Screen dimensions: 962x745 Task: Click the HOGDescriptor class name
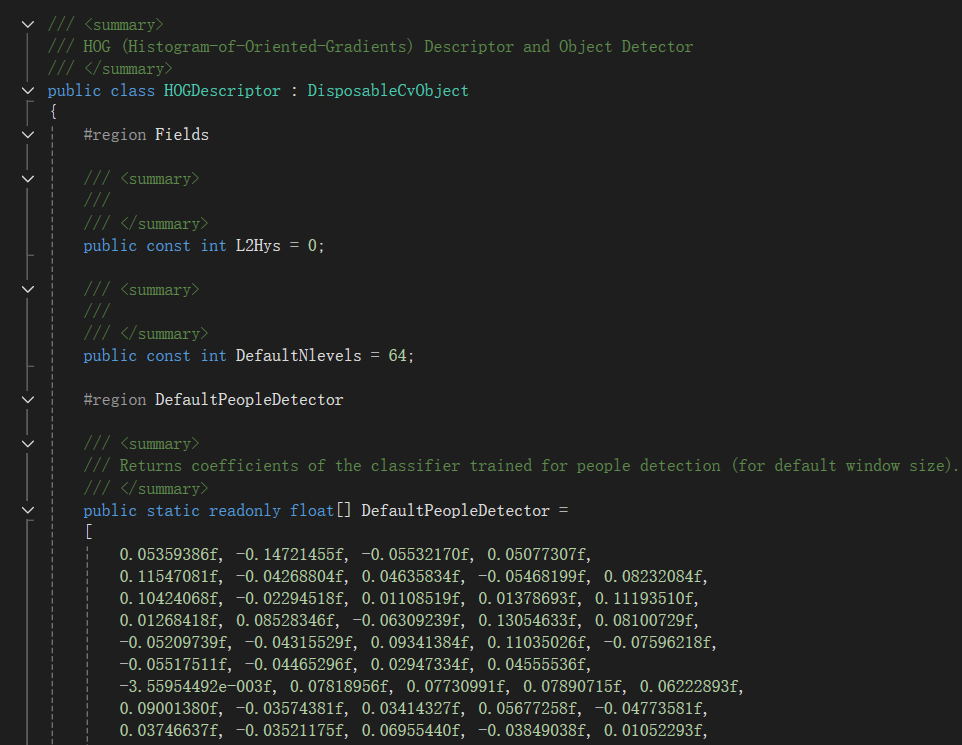[222, 91]
